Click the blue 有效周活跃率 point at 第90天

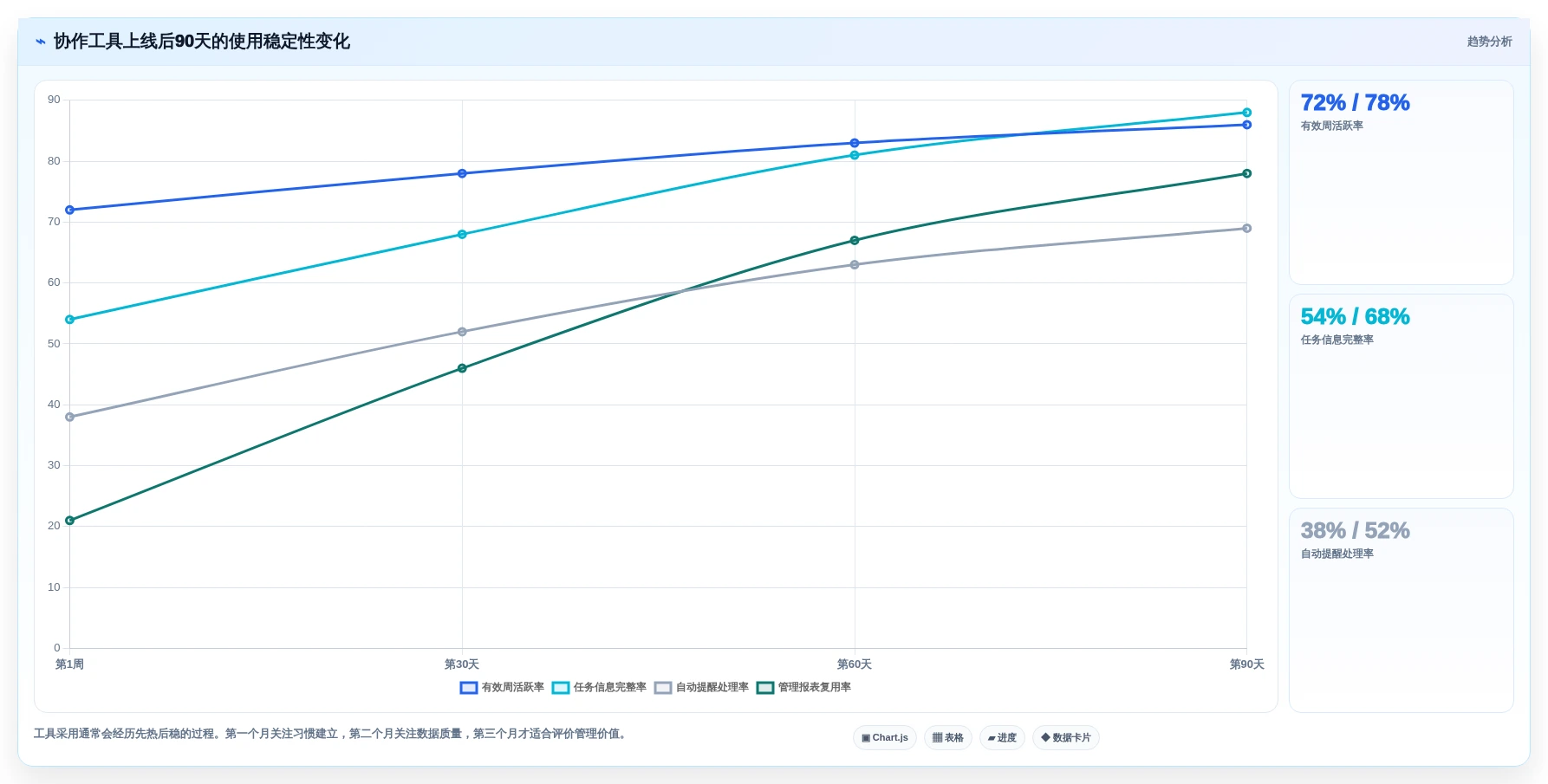(x=1246, y=126)
